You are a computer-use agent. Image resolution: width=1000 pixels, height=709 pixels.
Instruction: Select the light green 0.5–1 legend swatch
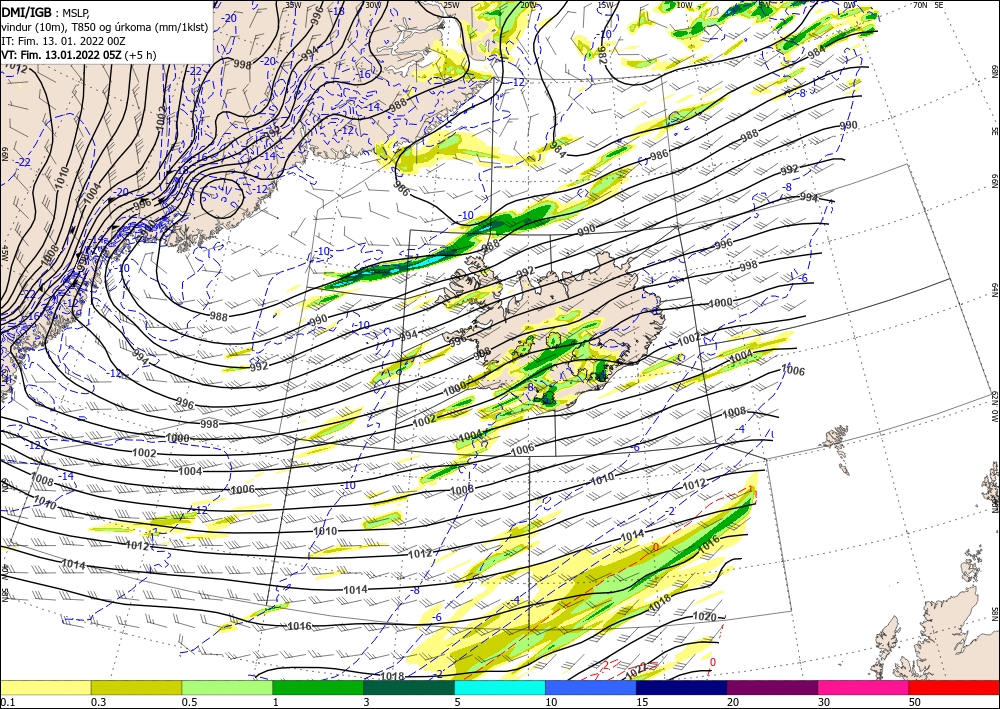click(227, 687)
